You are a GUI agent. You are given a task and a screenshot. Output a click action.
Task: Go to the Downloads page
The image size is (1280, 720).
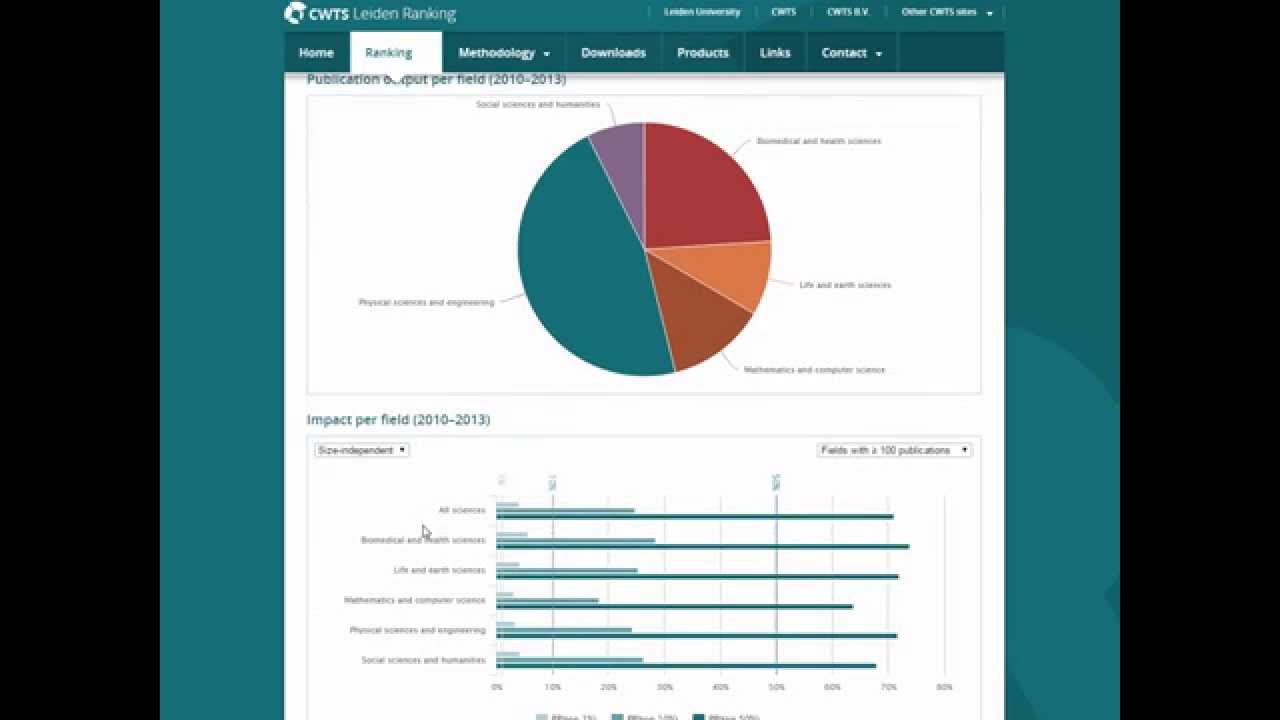613,53
